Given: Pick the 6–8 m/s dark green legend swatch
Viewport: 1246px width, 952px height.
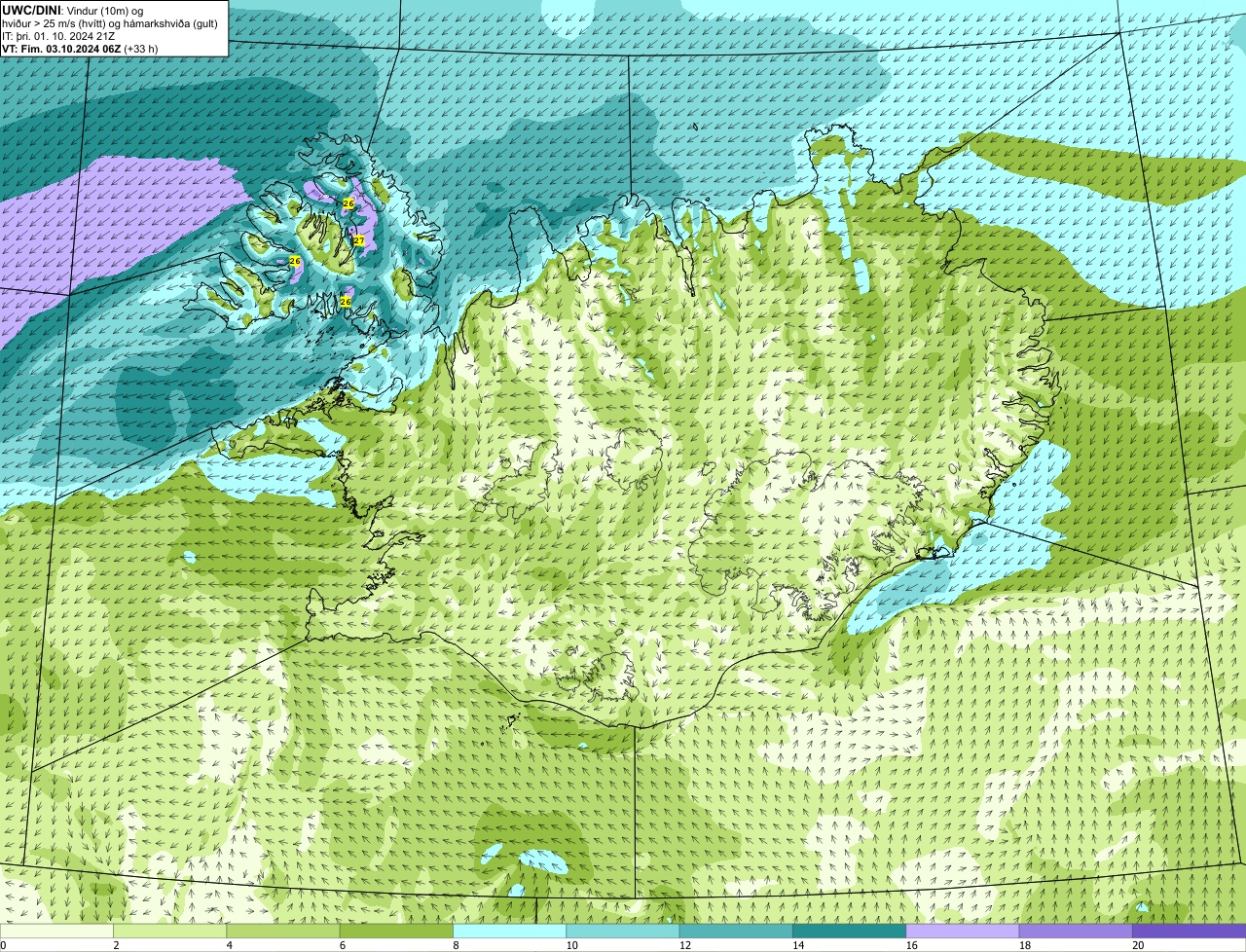Looking at the screenshot, I should coord(396,932).
